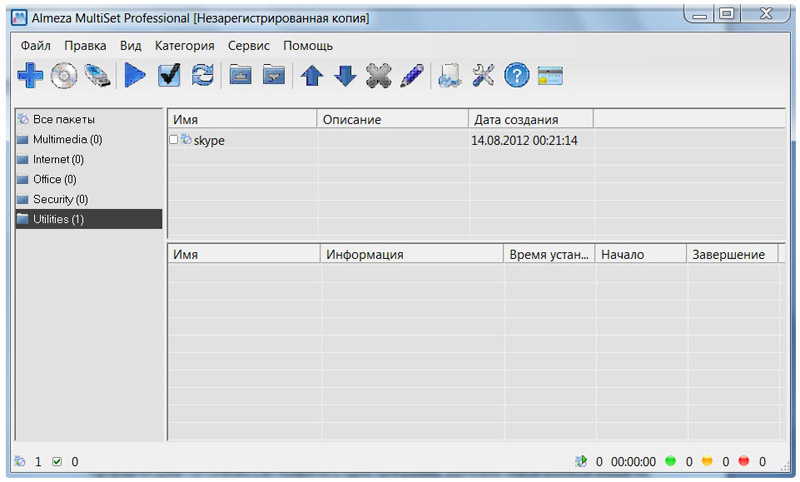
Task: Tick the skype package checkbox
Action: click(173, 140)
